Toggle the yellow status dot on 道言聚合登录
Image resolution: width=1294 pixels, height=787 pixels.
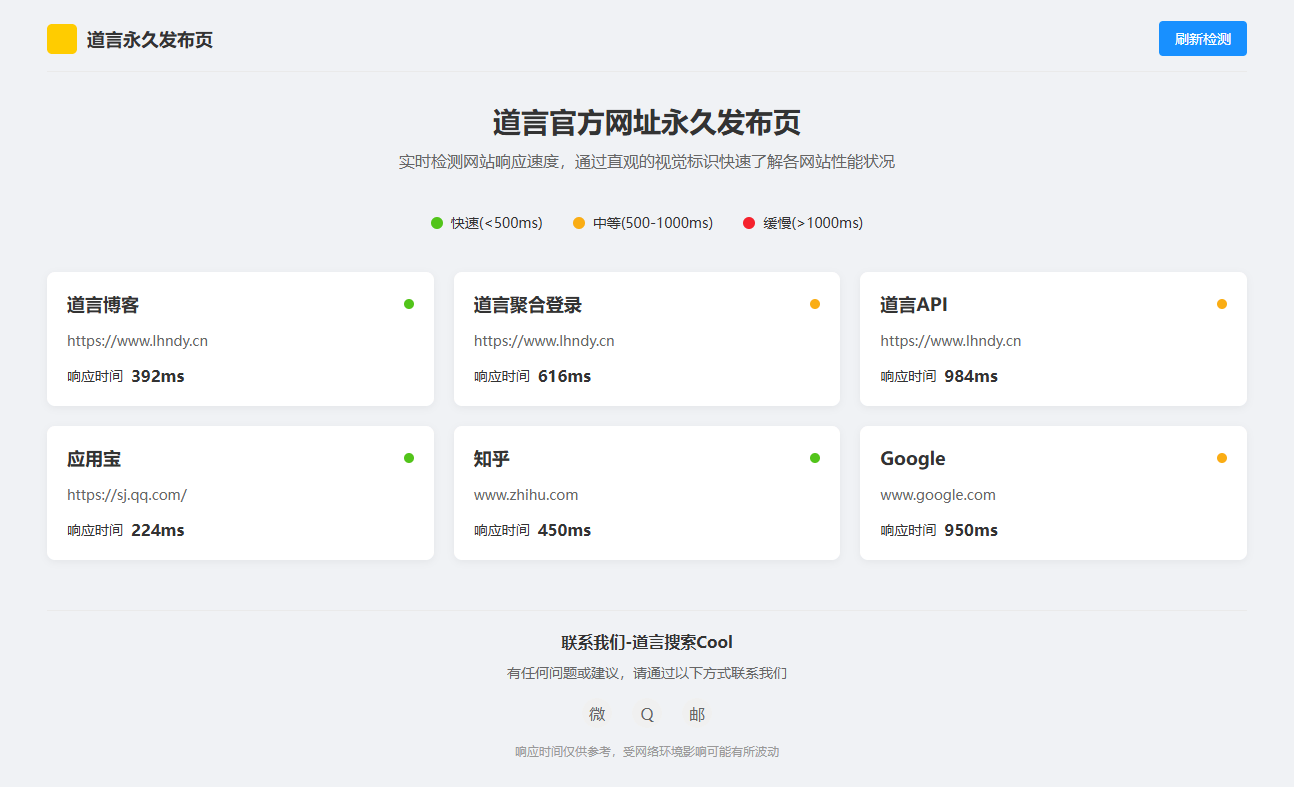pos(815,302)
